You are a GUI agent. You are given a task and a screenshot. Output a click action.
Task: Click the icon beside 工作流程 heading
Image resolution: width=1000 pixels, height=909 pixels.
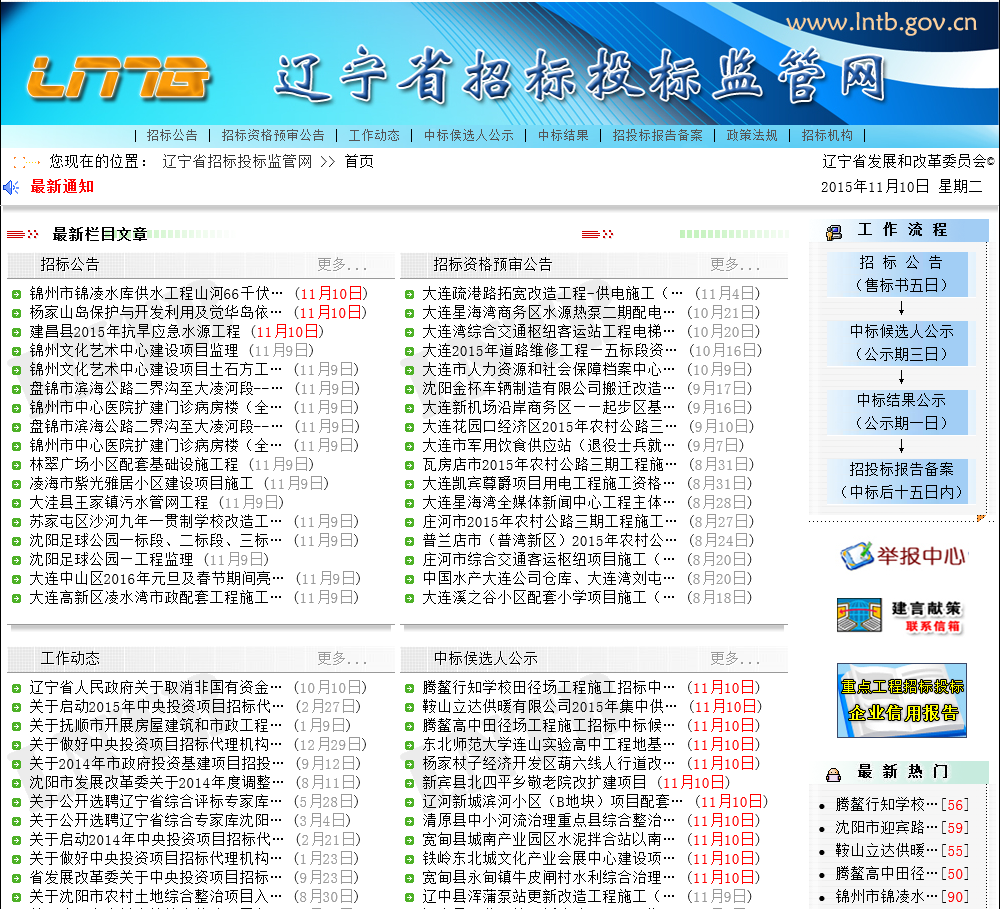point(834,232)
